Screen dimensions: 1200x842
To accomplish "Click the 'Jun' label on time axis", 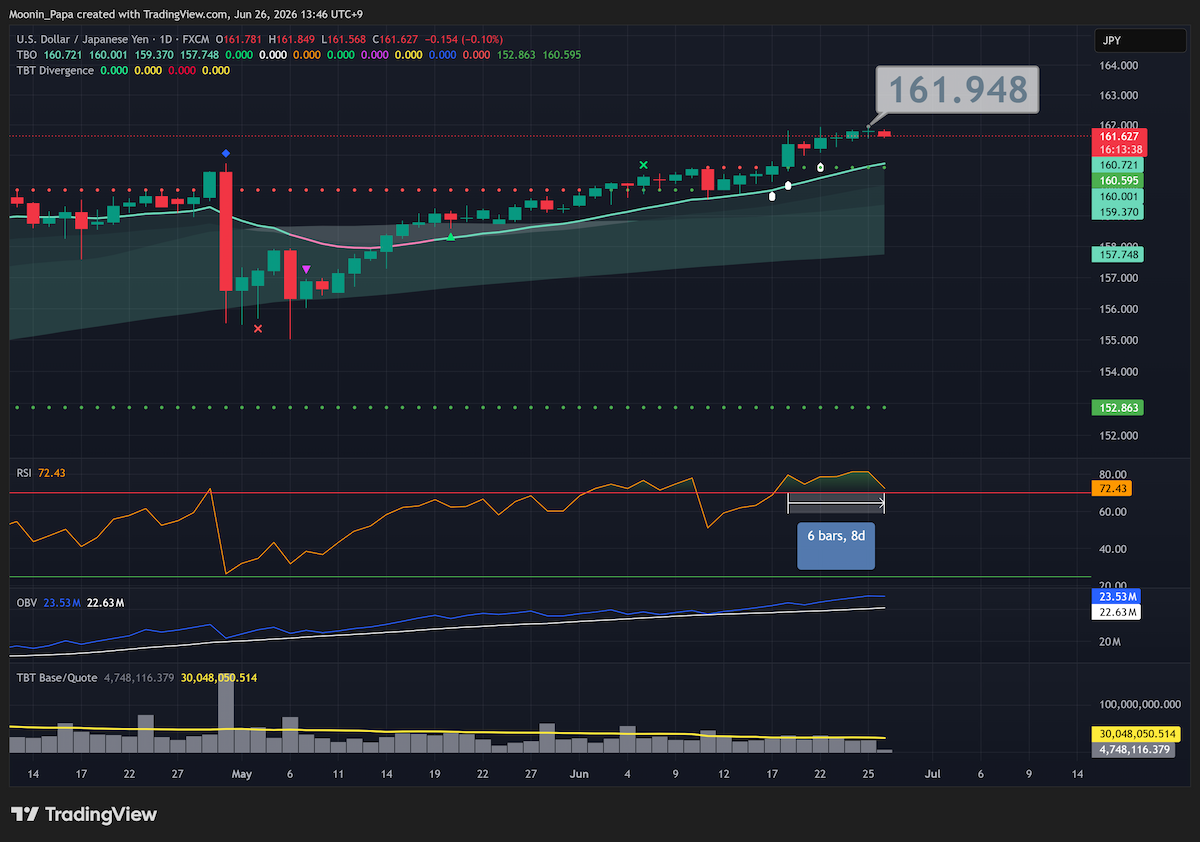I will [x=578, y=774].
